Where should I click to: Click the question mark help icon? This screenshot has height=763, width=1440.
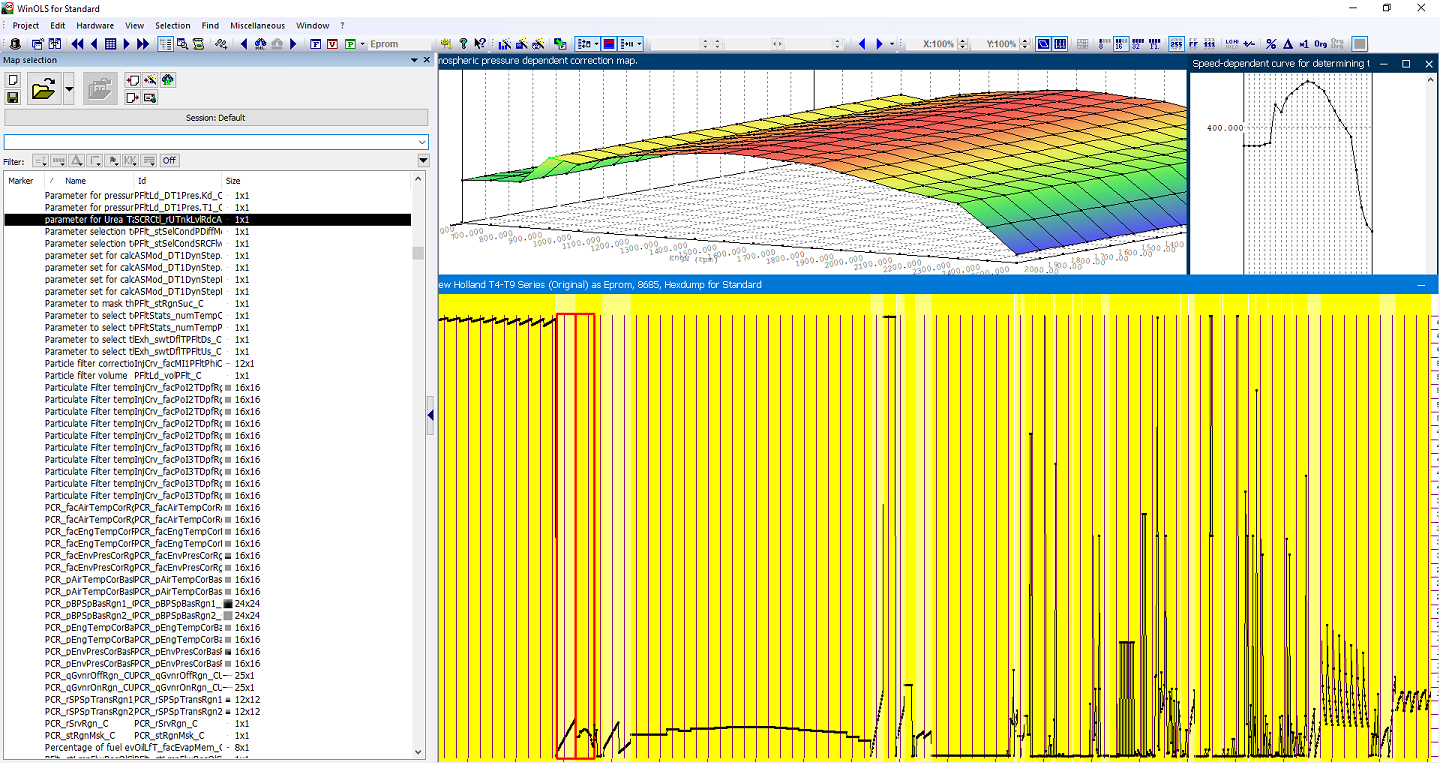463,44
